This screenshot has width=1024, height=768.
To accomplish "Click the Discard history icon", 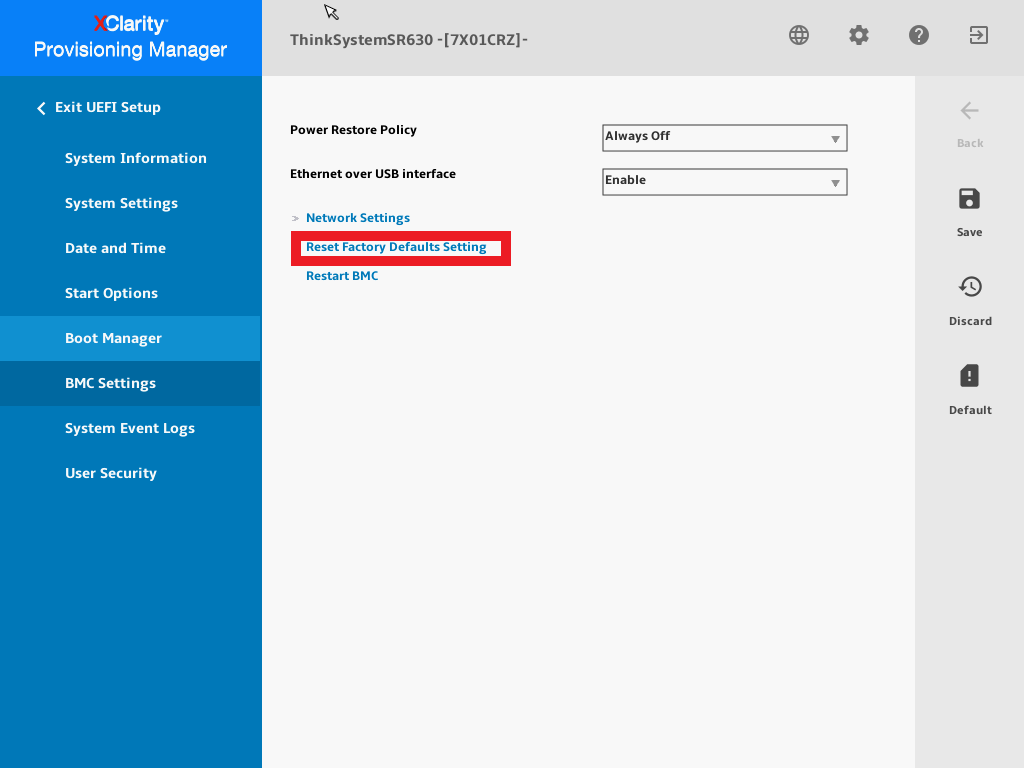I will [x=970, y=287].
